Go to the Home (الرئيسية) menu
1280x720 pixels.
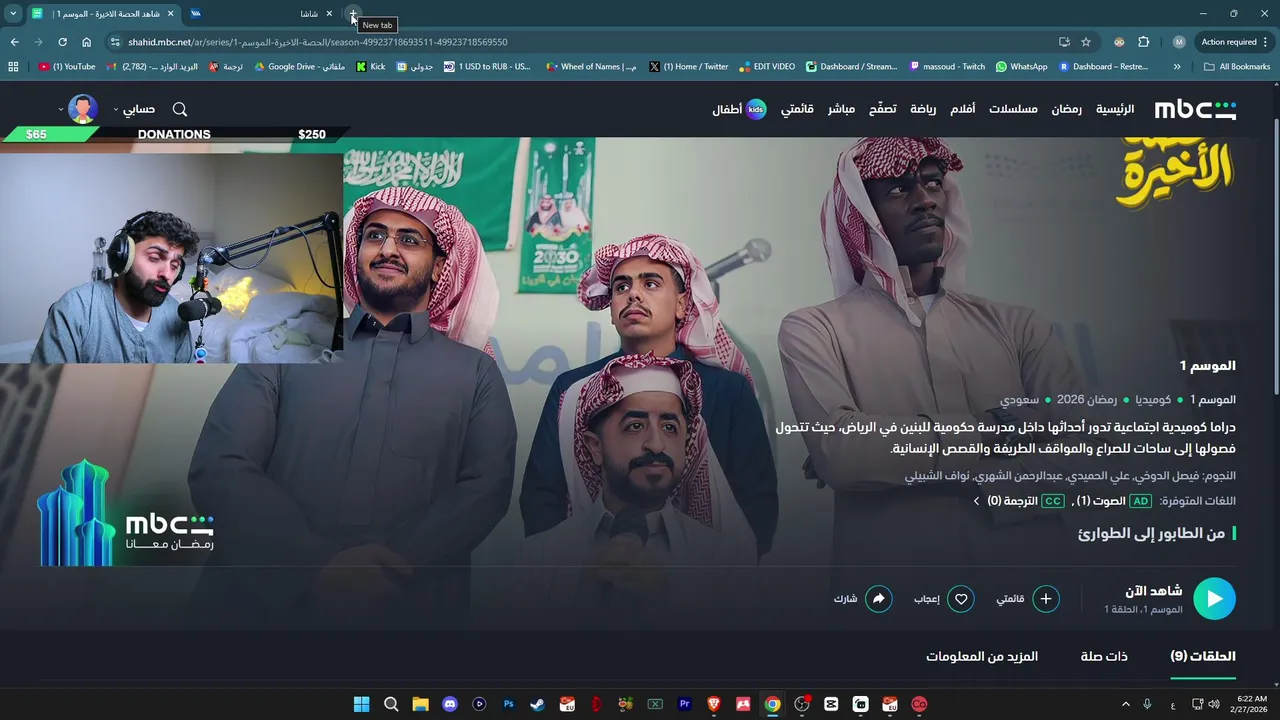(x=1115, y=109)
